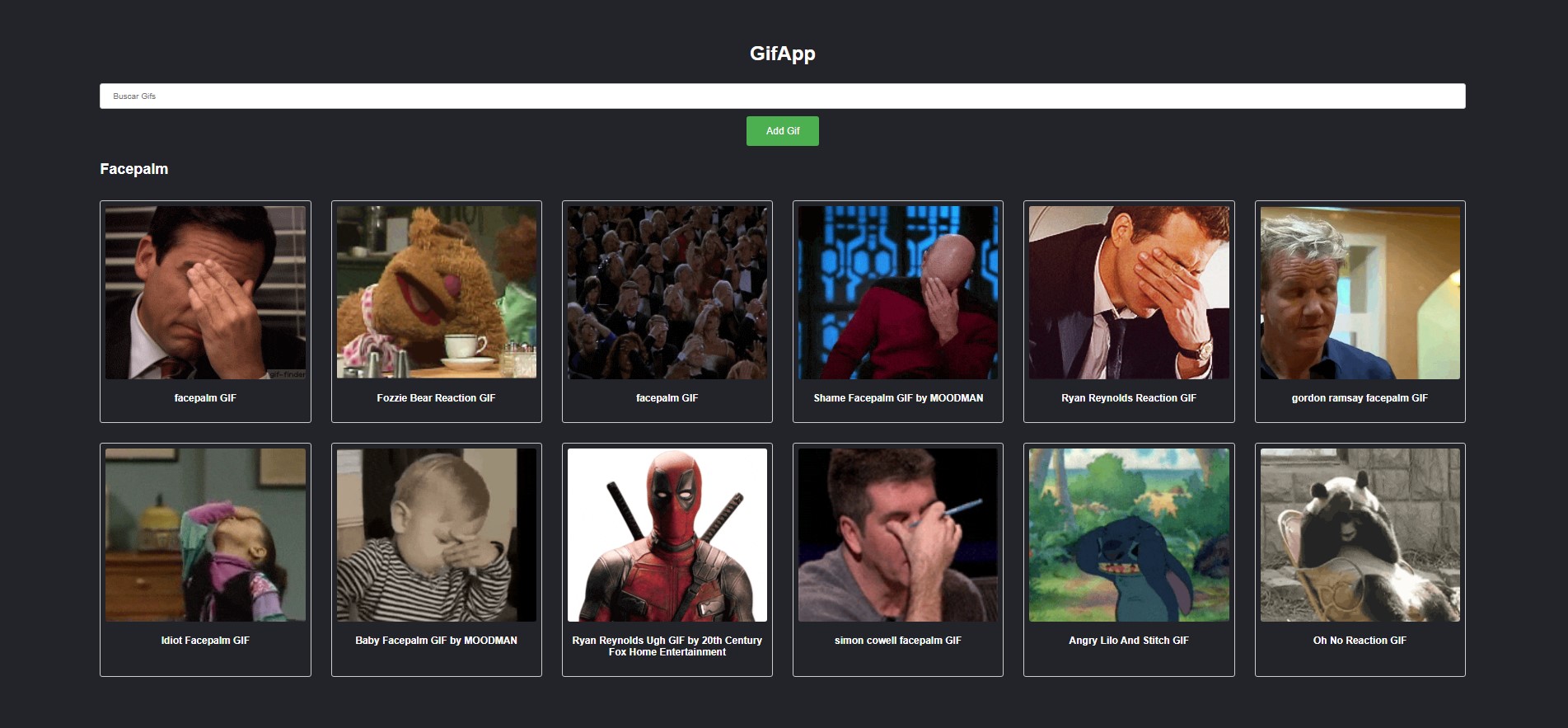Click the 'Angry Lilo And Stitch GIF' caption
1568x728 pixels.
[x=1129, y=641]
